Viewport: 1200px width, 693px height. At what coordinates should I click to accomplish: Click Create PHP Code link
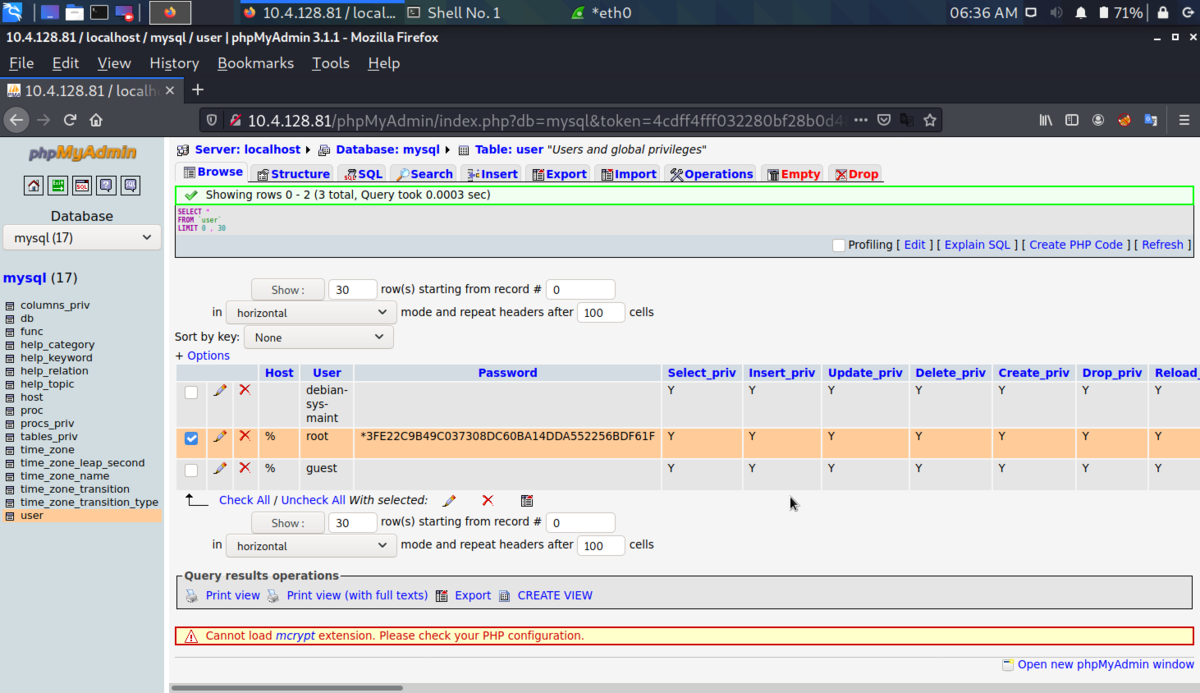[1076, 245]
